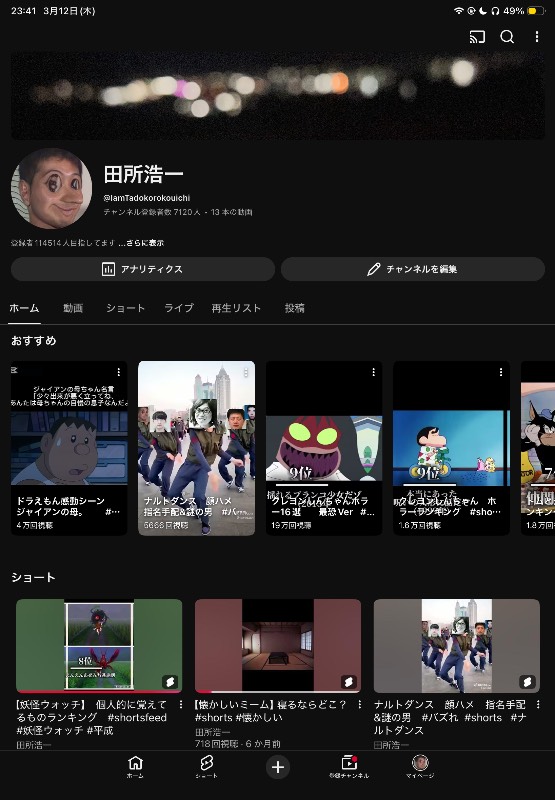Tap チャンネルを編集 edit channel button
The width and height of the screenshot is (555, 800).
point(413,269)
